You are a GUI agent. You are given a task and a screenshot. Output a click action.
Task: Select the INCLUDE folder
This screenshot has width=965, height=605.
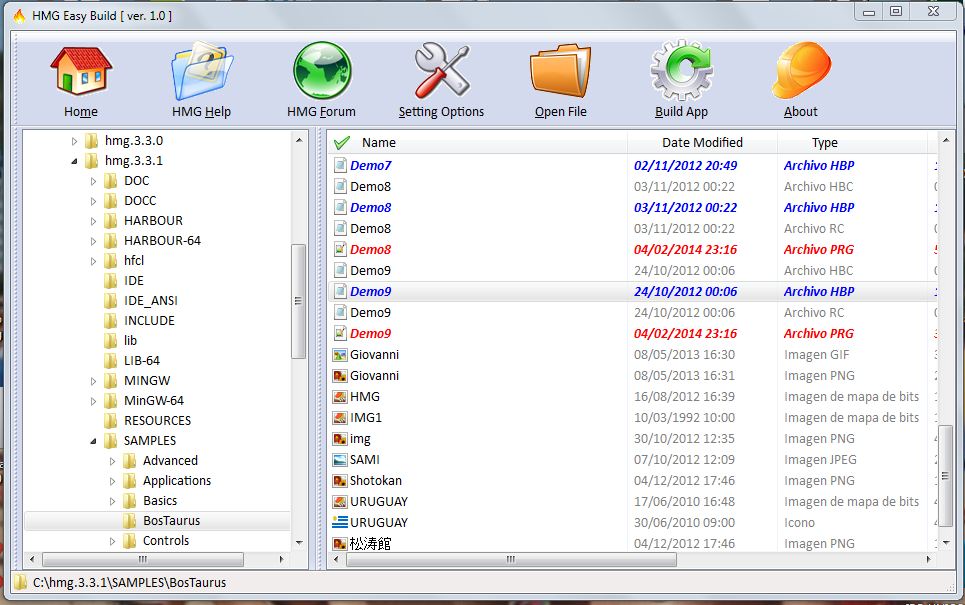click(150, 321)
